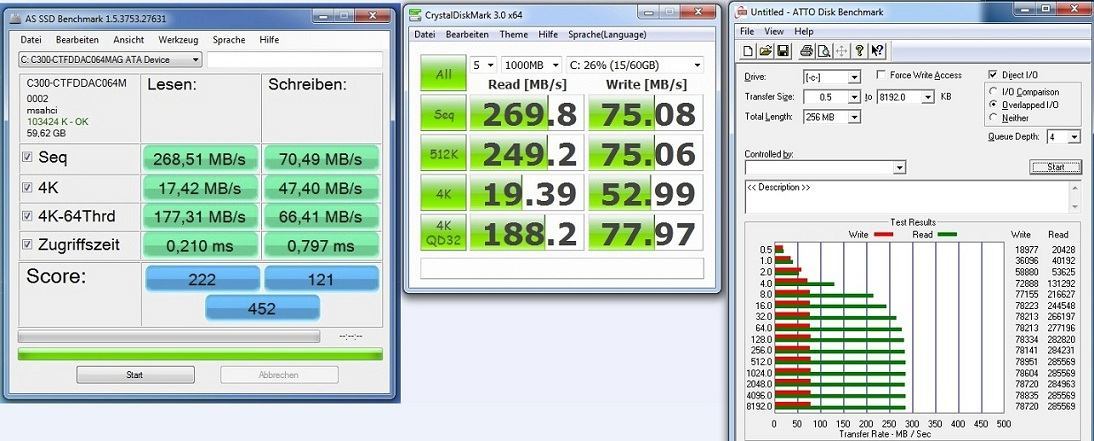Open the Hilfe menu in AS SSD
The height and width of the screenshot is (441, 1094).
point(269,40)
